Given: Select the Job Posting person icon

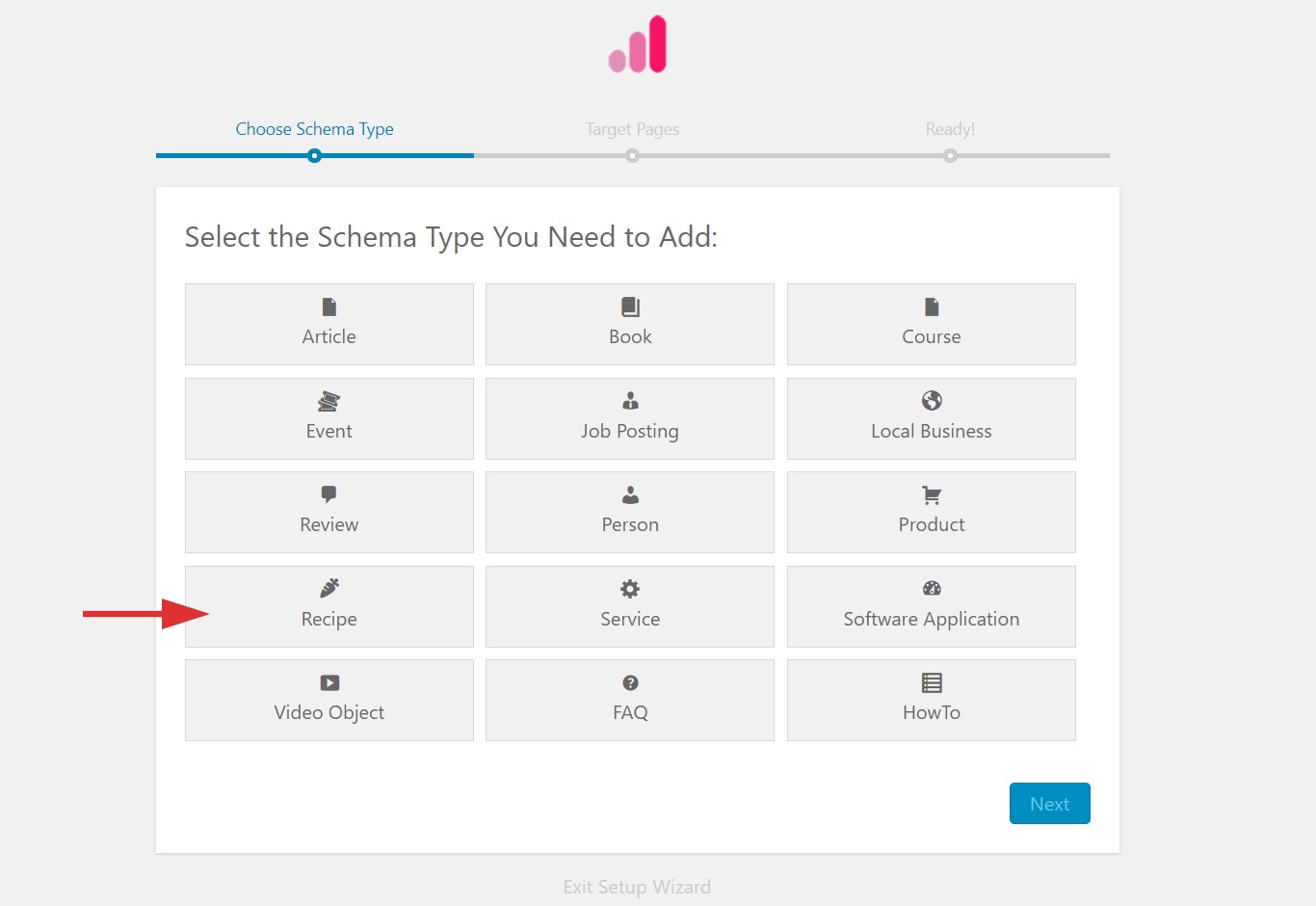Looking at the screenshot, I should [x=629, y=399].
